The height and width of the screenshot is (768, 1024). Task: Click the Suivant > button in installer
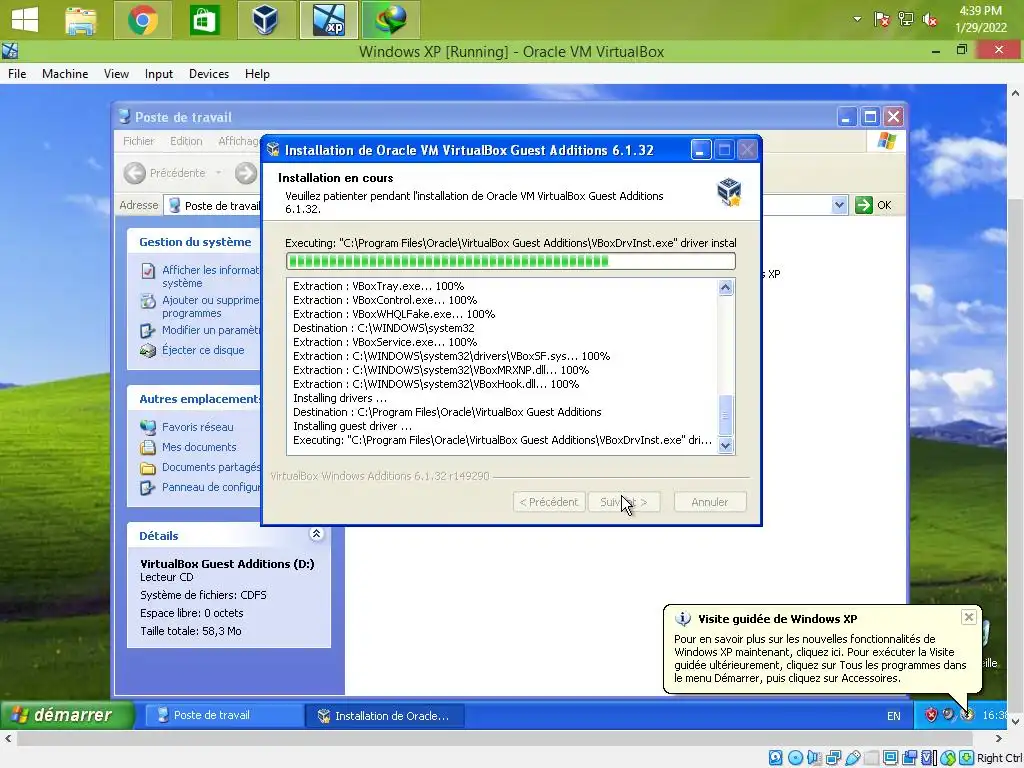click(x=624, y=502)
